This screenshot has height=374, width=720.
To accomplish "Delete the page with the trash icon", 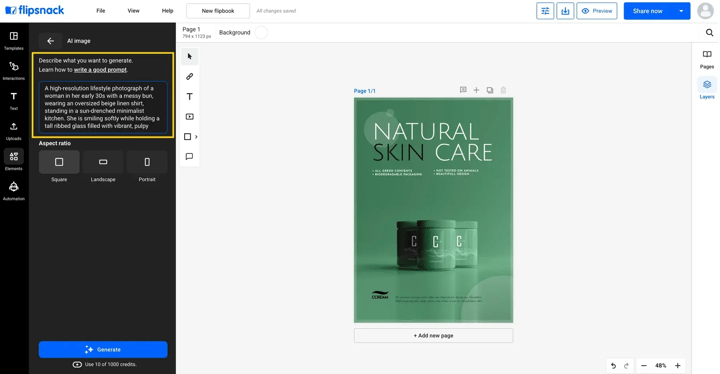I will (503, 90).
